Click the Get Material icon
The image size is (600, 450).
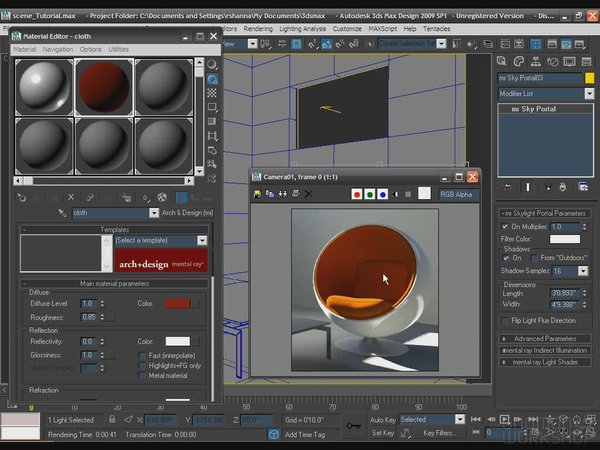tap(21, 197)
